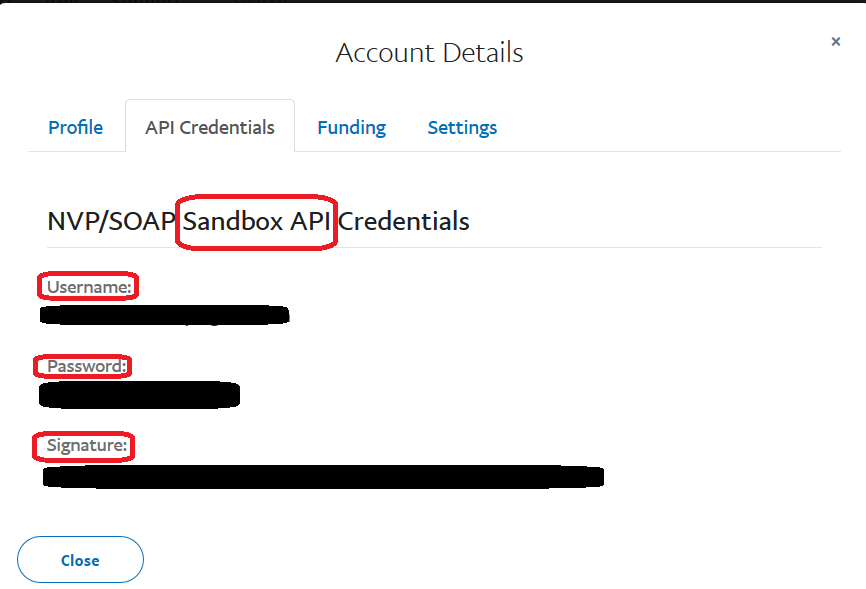Click the redacted username value
Screen dimensions: 866x589
click(165, 316)
